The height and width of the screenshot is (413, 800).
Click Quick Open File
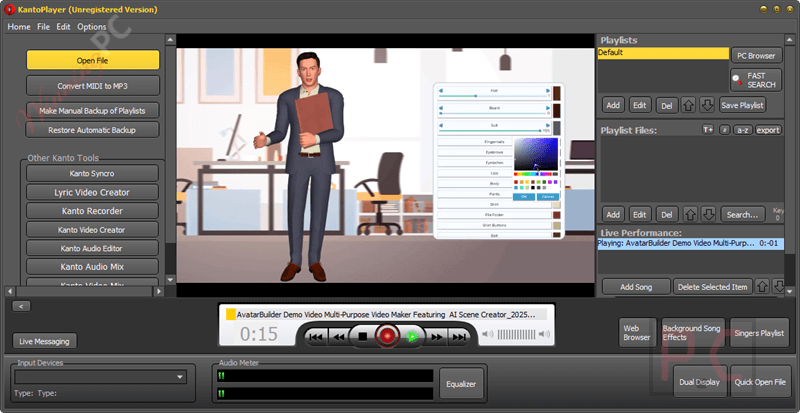pos(760,382)
